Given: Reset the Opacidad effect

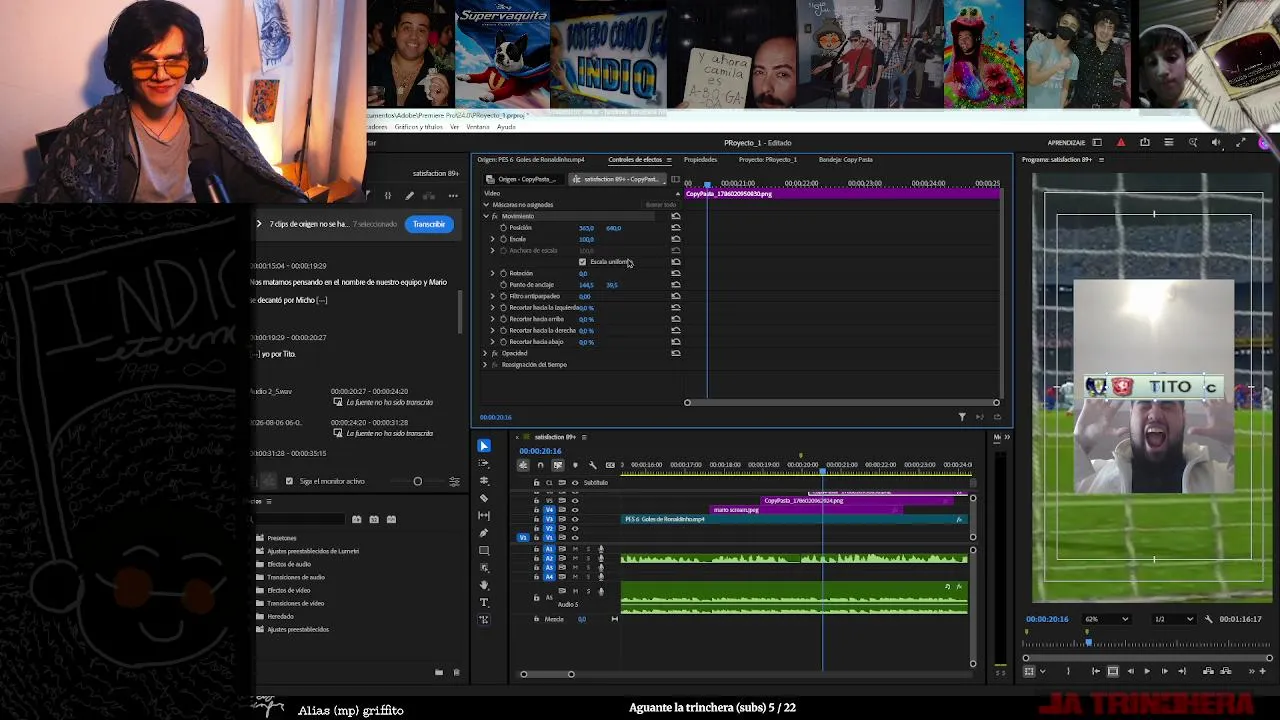Looking at the screenshot, I should [x=676, y=353].
